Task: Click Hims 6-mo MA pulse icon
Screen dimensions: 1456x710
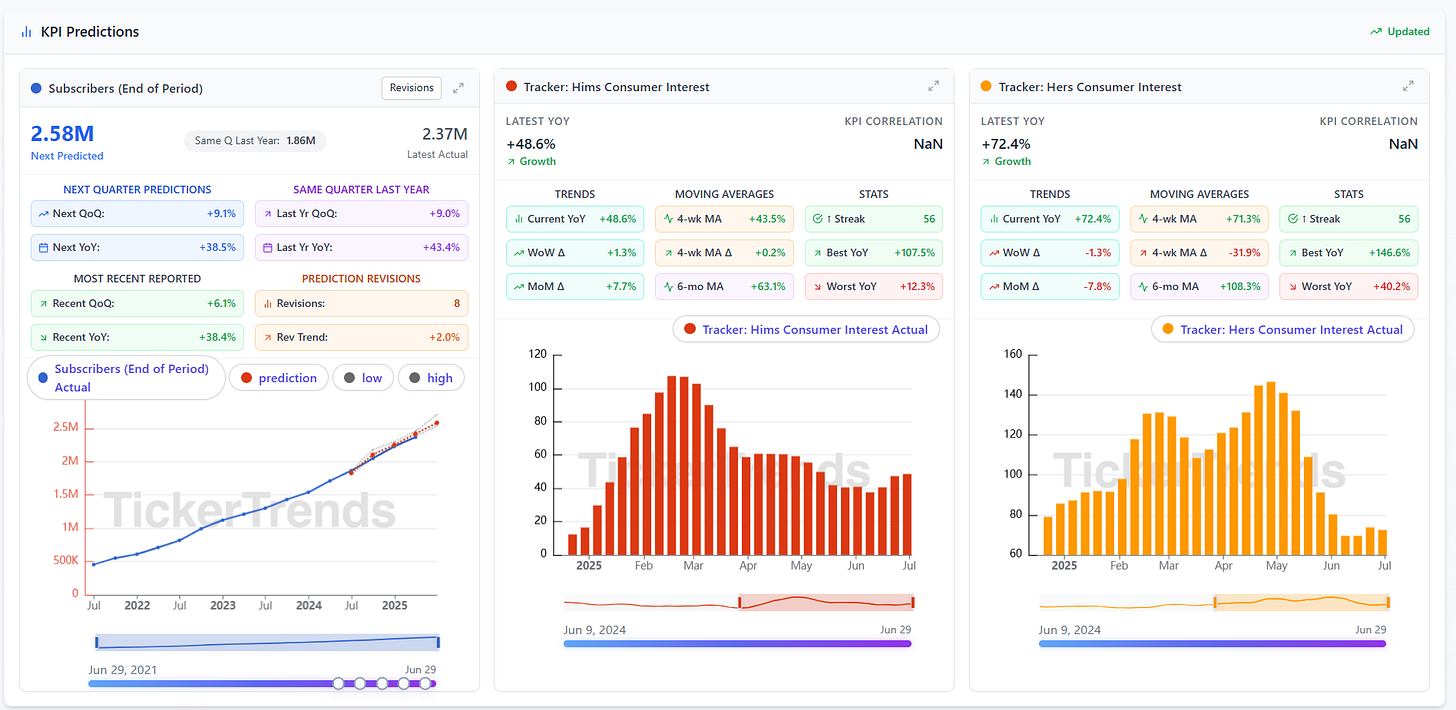Action: coord(668,287)
